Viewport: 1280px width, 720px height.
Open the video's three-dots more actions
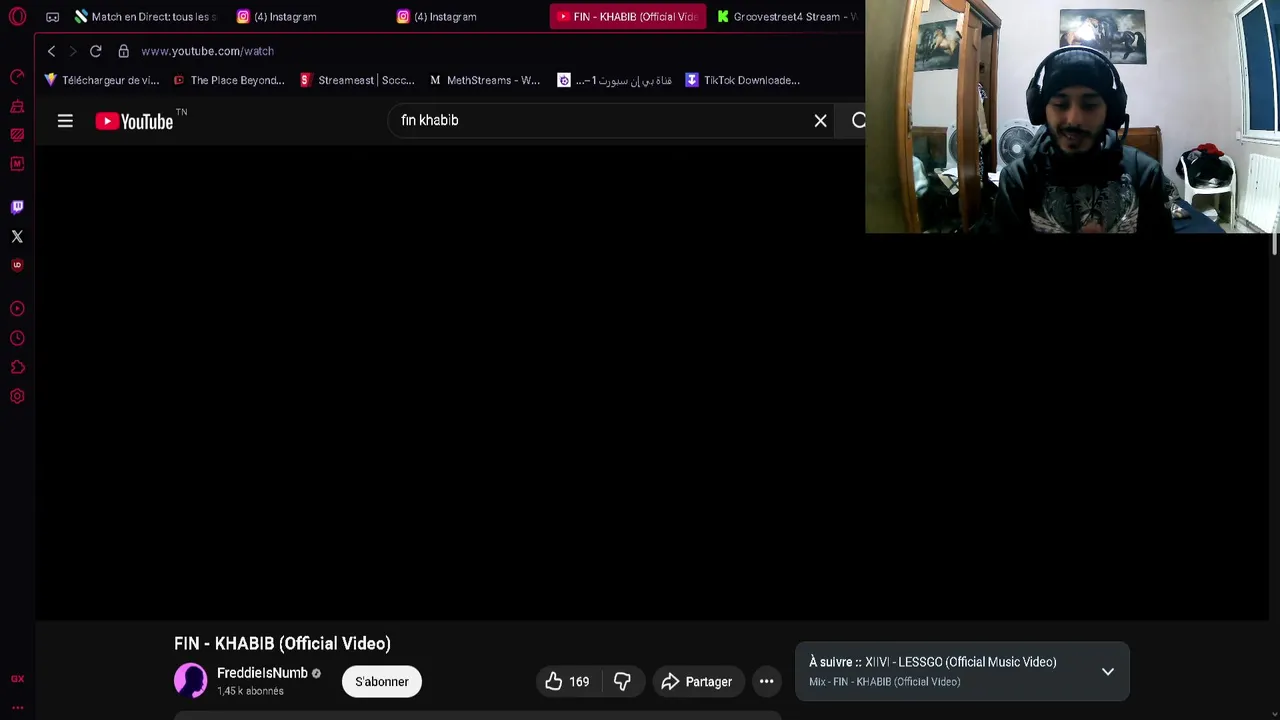(766, 682)
